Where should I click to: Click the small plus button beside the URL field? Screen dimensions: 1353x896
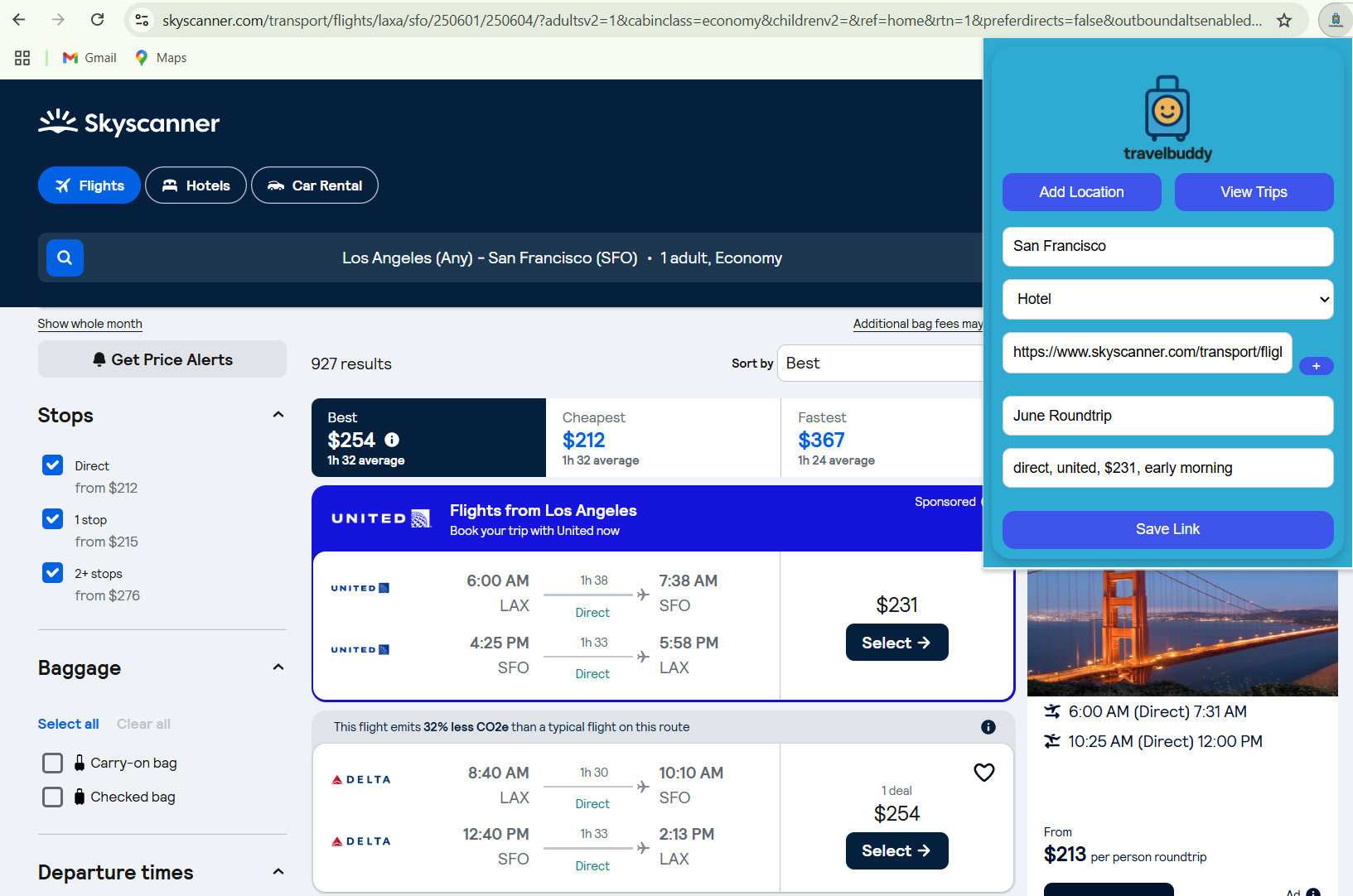[1316, 366]
